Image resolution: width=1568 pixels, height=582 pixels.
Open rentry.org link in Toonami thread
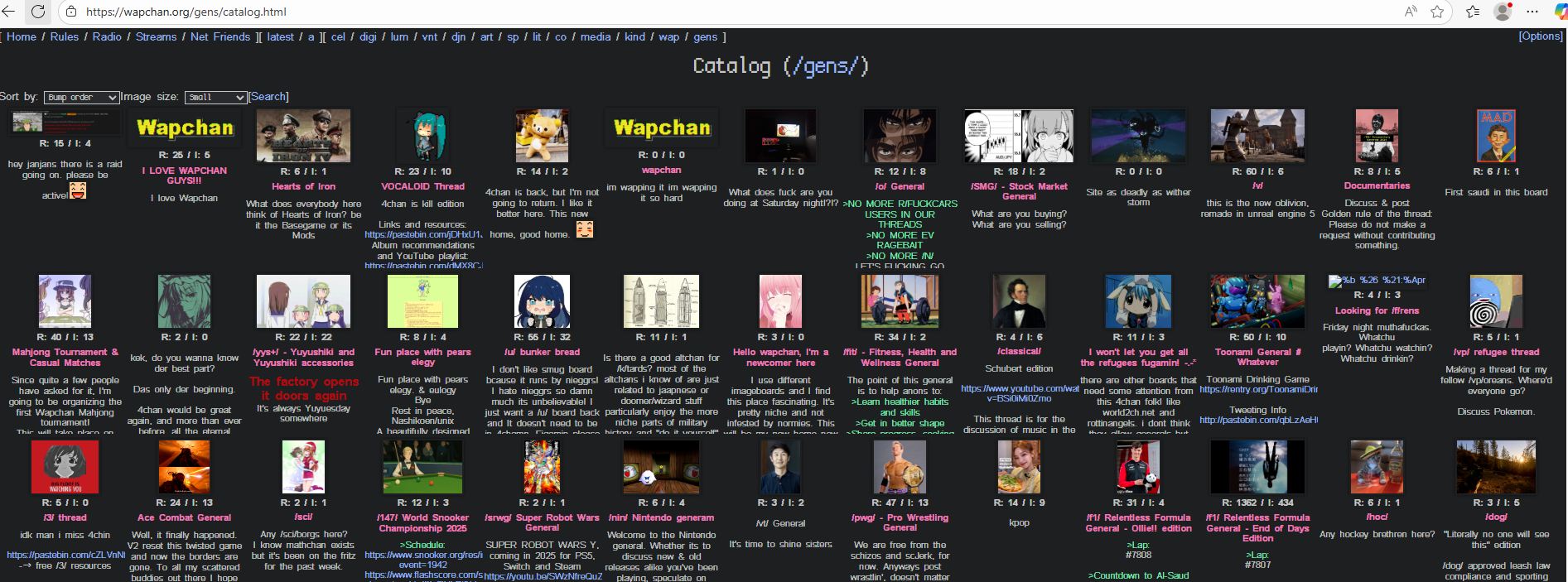tap(1258, 389)
